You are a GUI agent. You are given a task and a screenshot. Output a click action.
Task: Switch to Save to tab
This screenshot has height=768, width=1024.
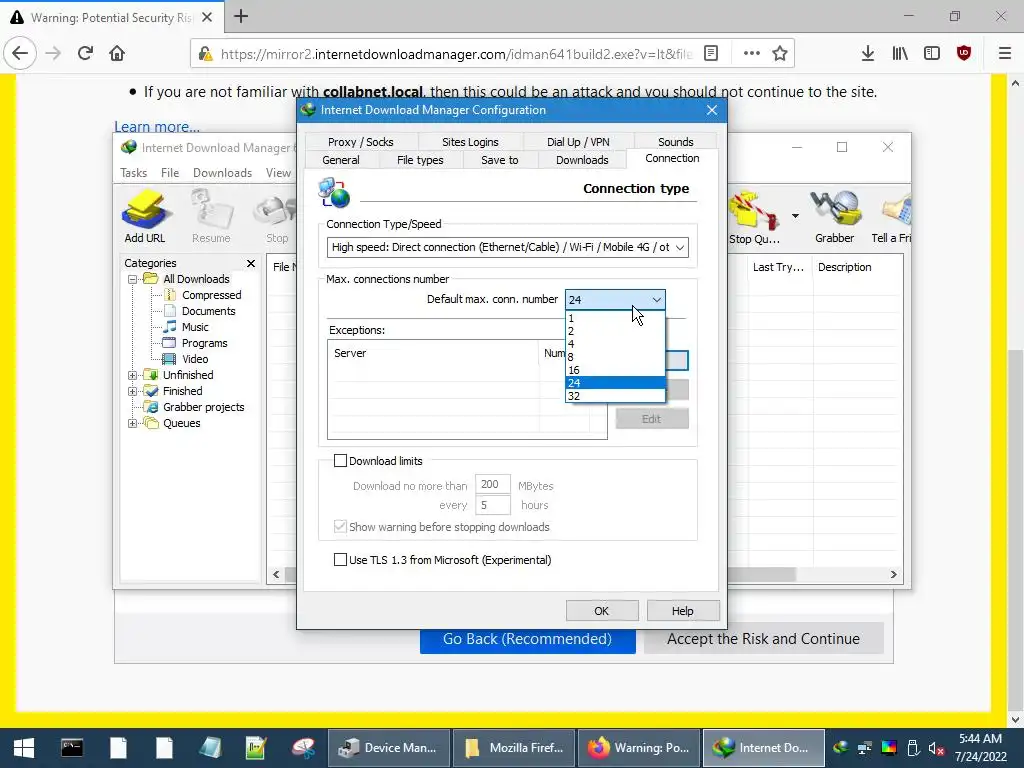[x=500, y=160]
